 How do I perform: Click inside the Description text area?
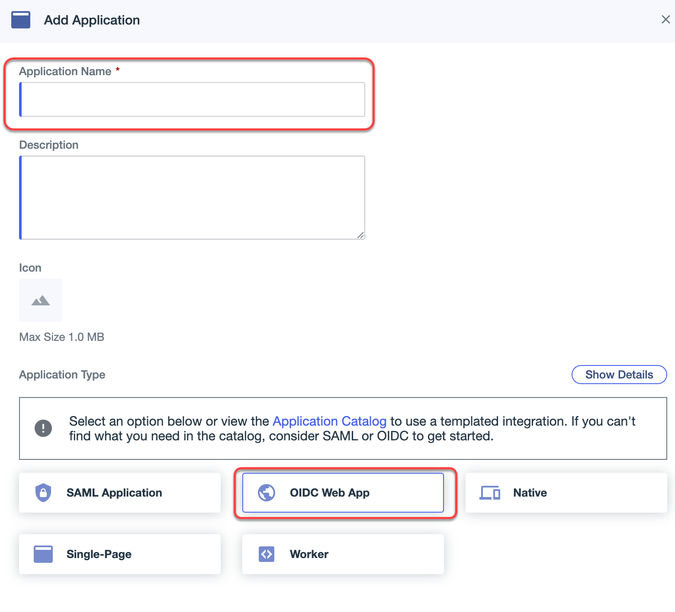tap(192, 197)
